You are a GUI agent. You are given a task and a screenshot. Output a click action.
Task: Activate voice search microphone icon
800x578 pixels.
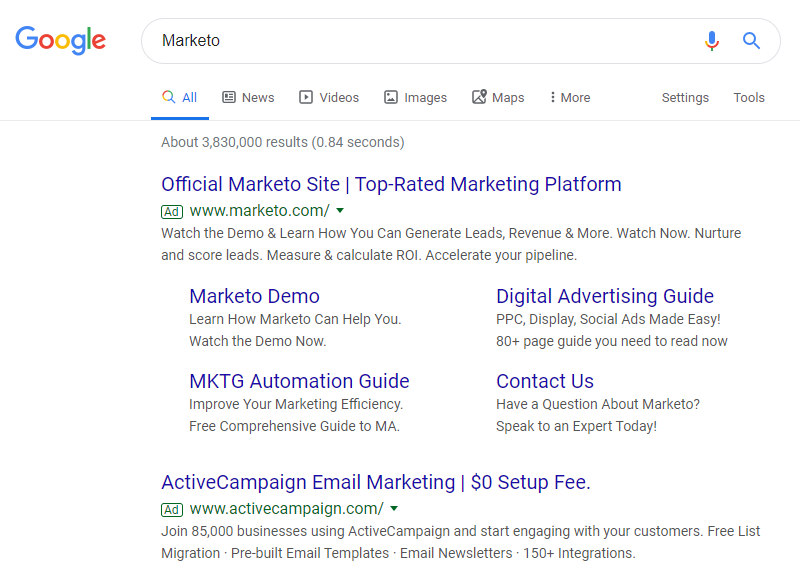point(712,41)
